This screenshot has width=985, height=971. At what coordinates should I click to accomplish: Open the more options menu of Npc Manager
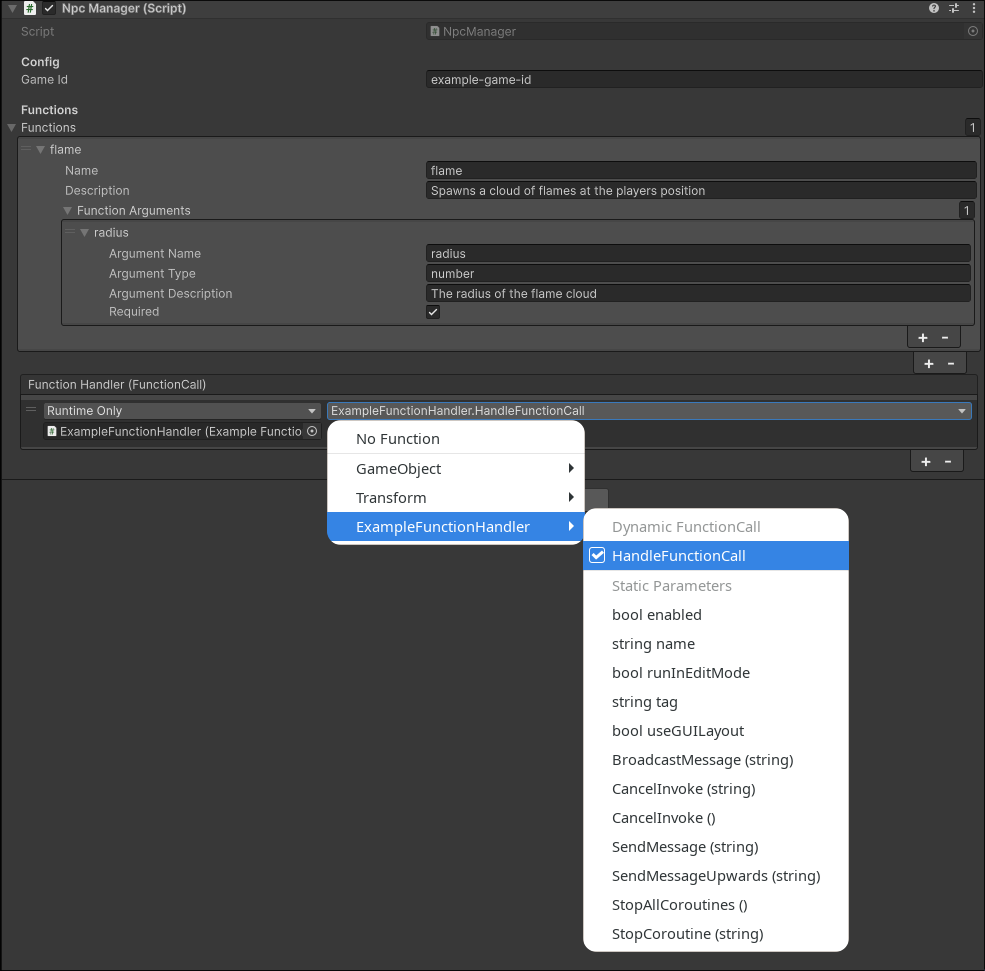coord(974,8)
